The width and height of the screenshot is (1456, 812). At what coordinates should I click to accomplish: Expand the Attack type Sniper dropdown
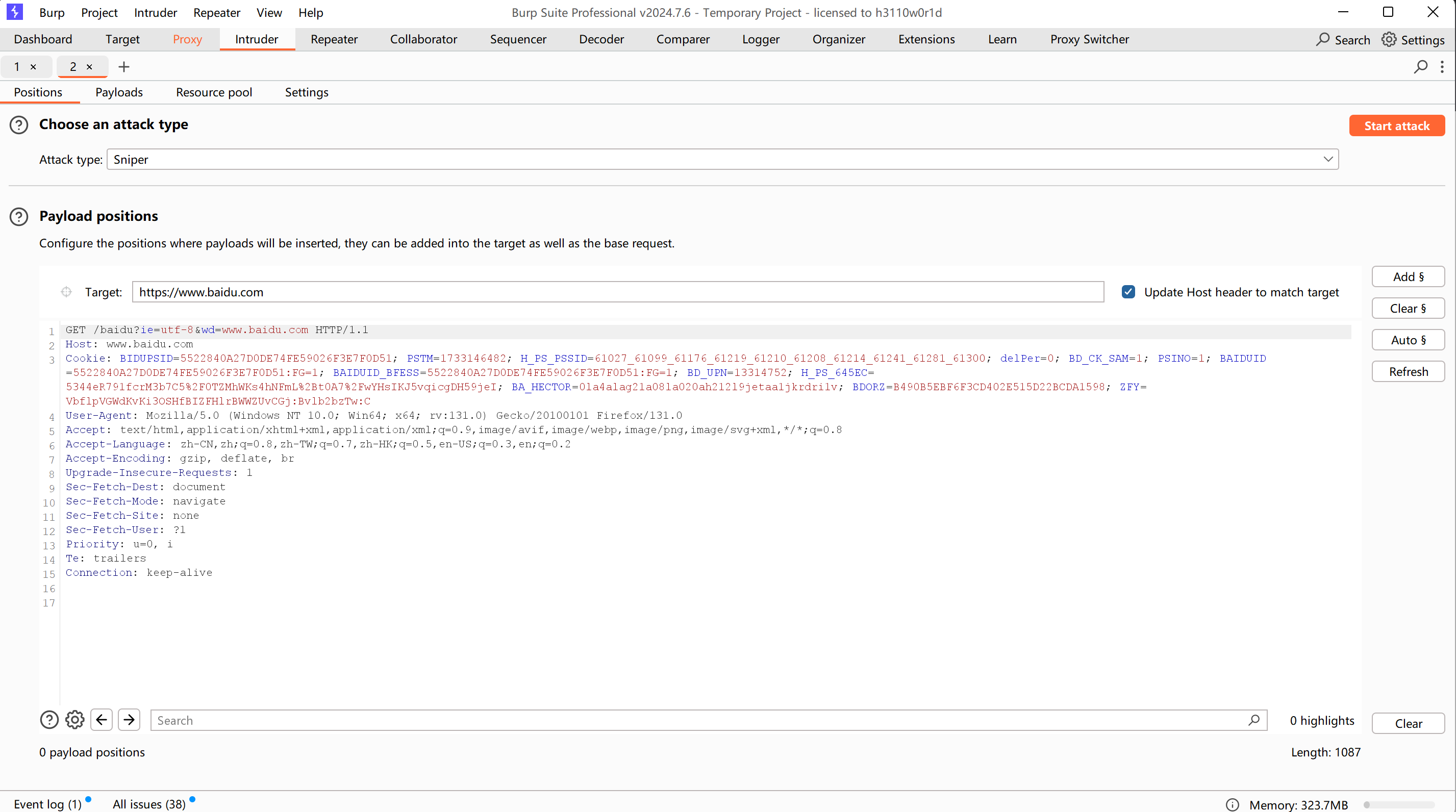tap(1328, 159)
